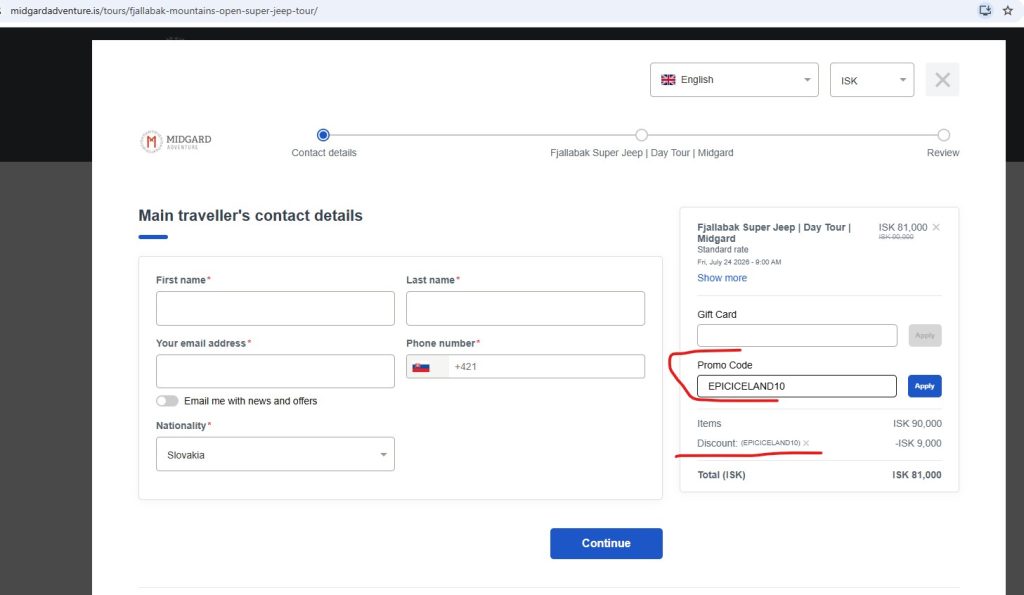Close the booking dialog with the X button
The width and height of the screenshot is (1024, 595).
point(942,80)
